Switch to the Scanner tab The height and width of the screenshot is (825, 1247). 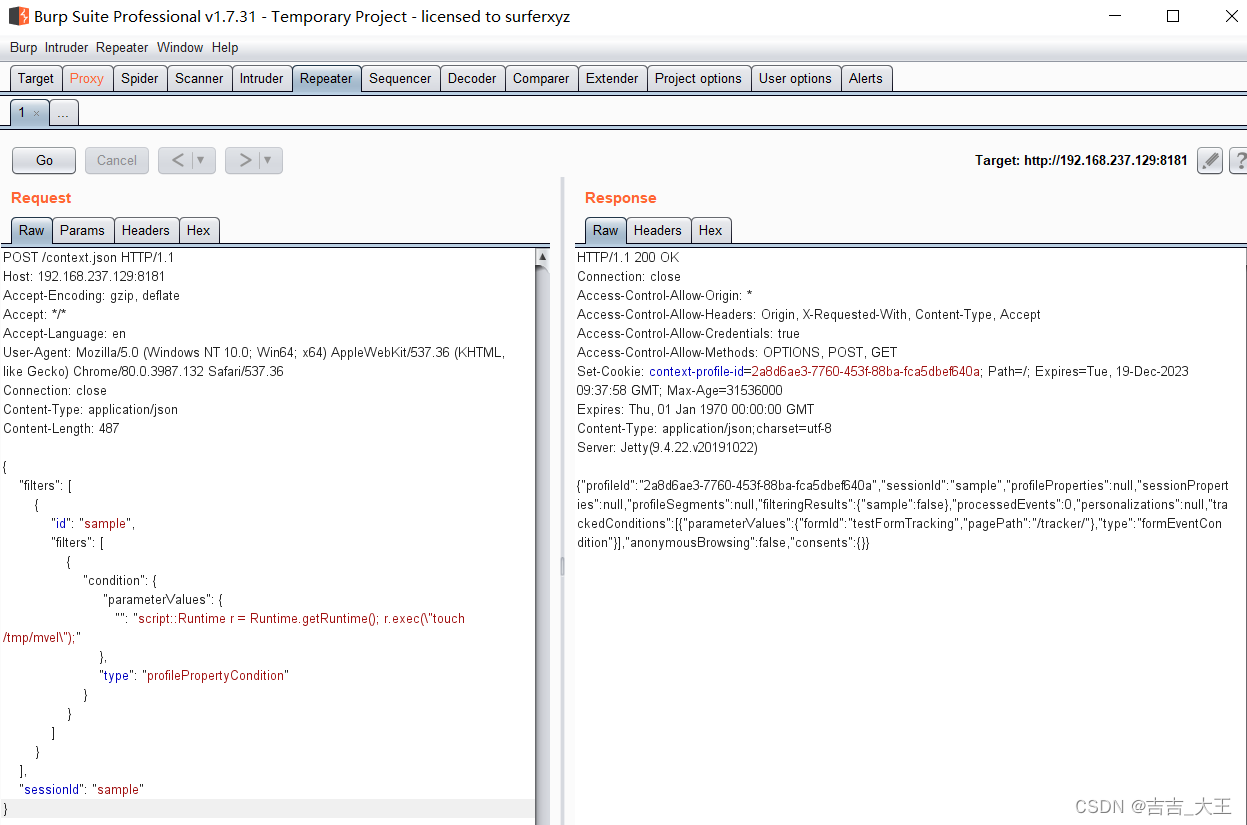click(199, 78)
